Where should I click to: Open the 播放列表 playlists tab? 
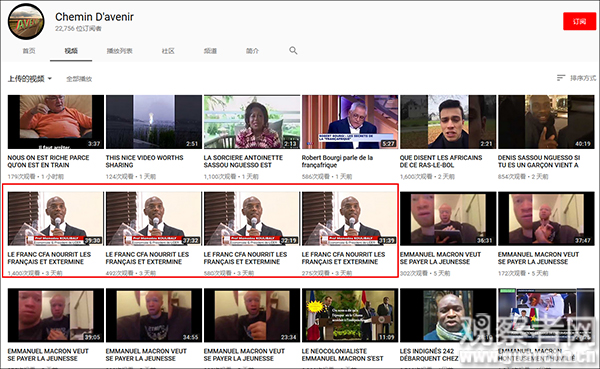click(x=119, y=51)
